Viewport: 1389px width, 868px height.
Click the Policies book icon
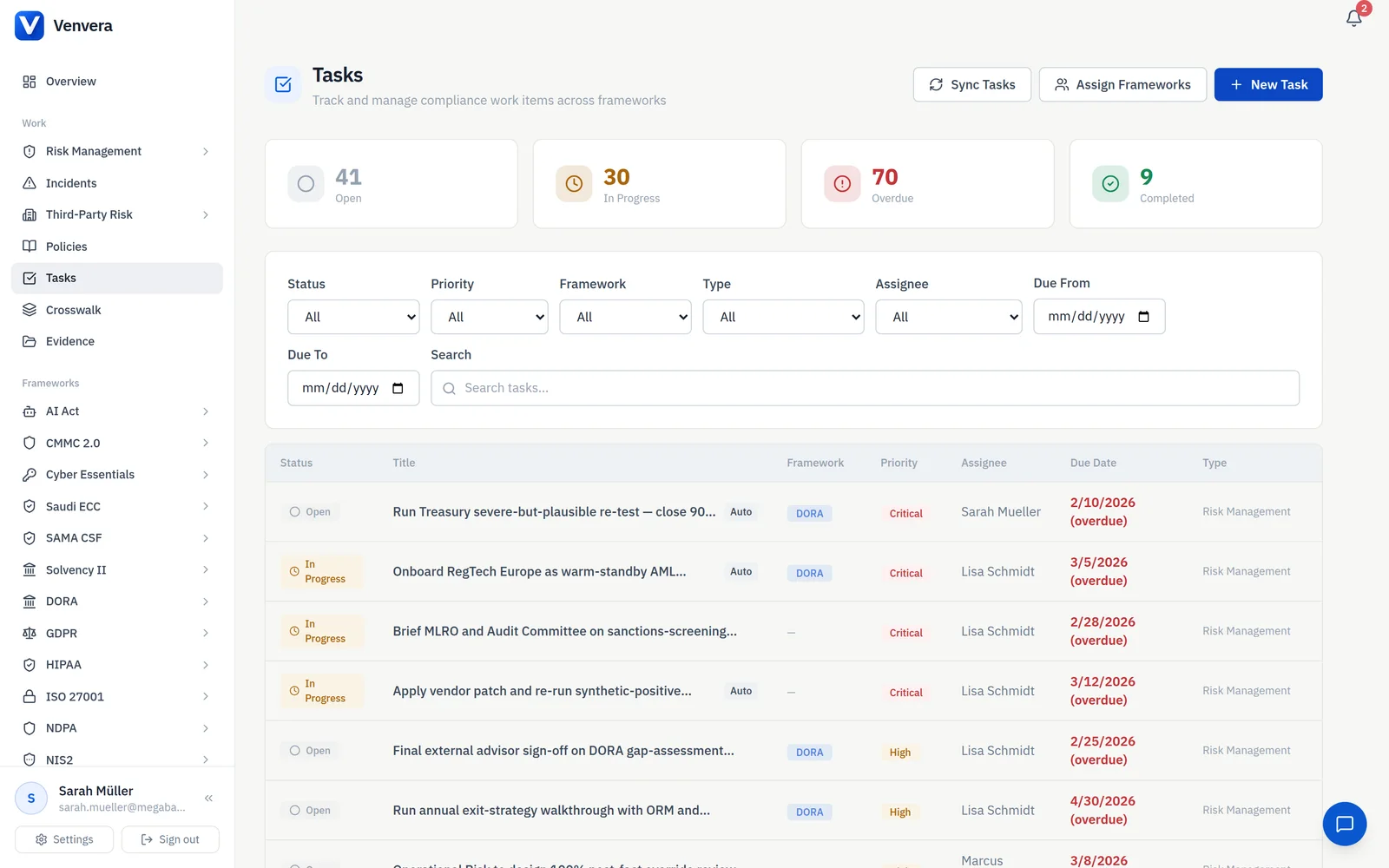coord(30,247)
